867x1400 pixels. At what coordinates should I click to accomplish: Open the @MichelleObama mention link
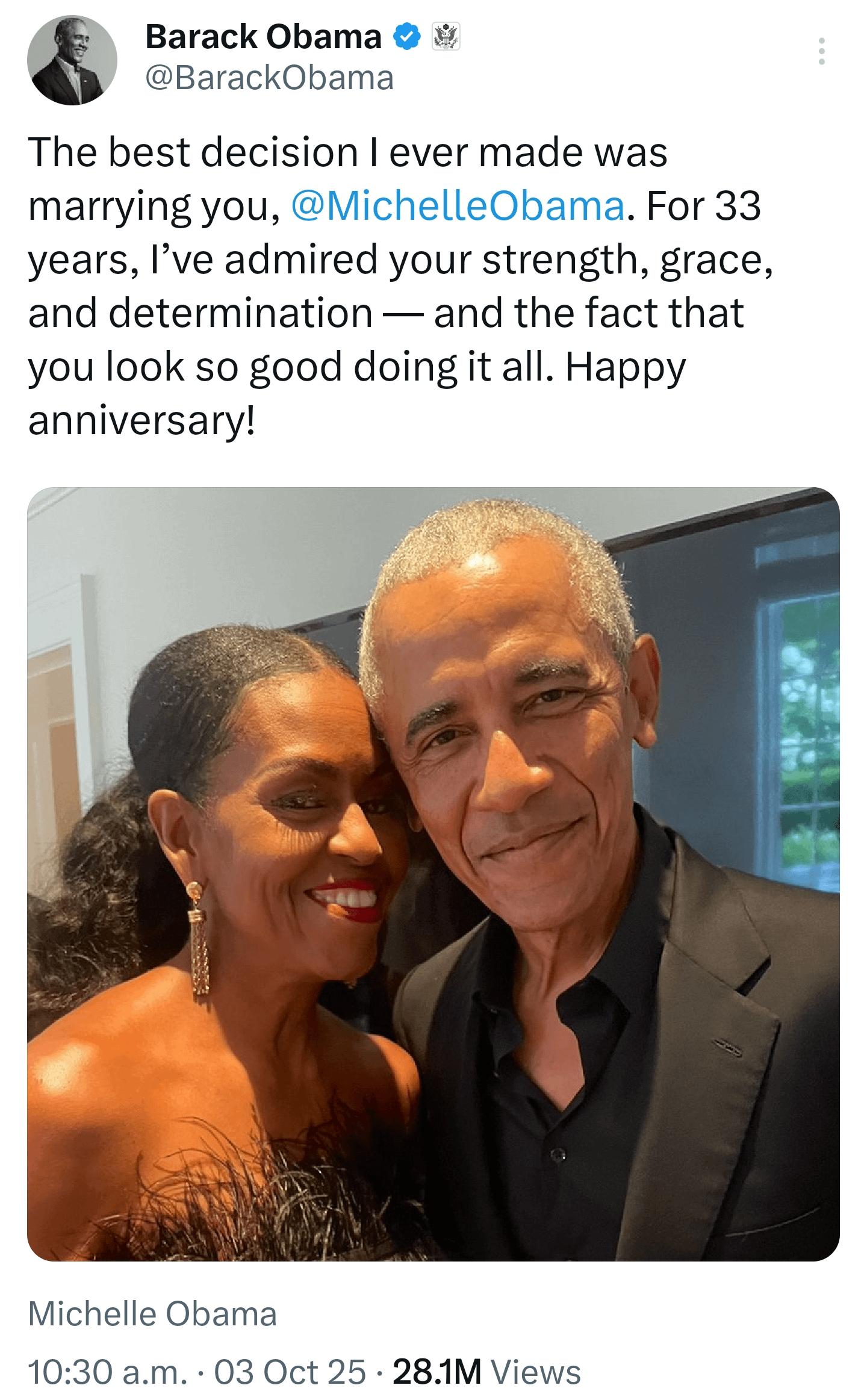click(458, 206)
